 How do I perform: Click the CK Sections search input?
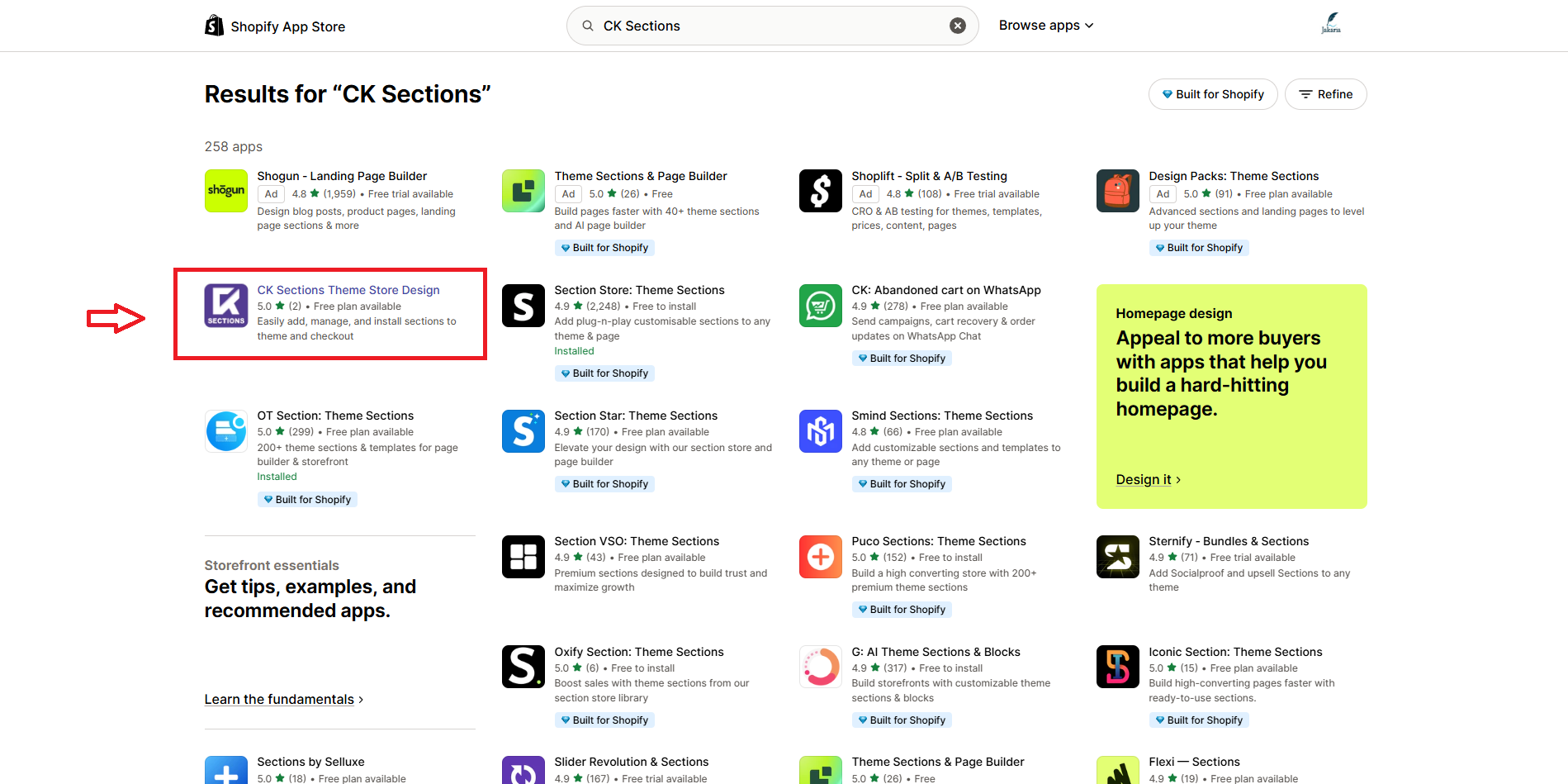(768, 26)
